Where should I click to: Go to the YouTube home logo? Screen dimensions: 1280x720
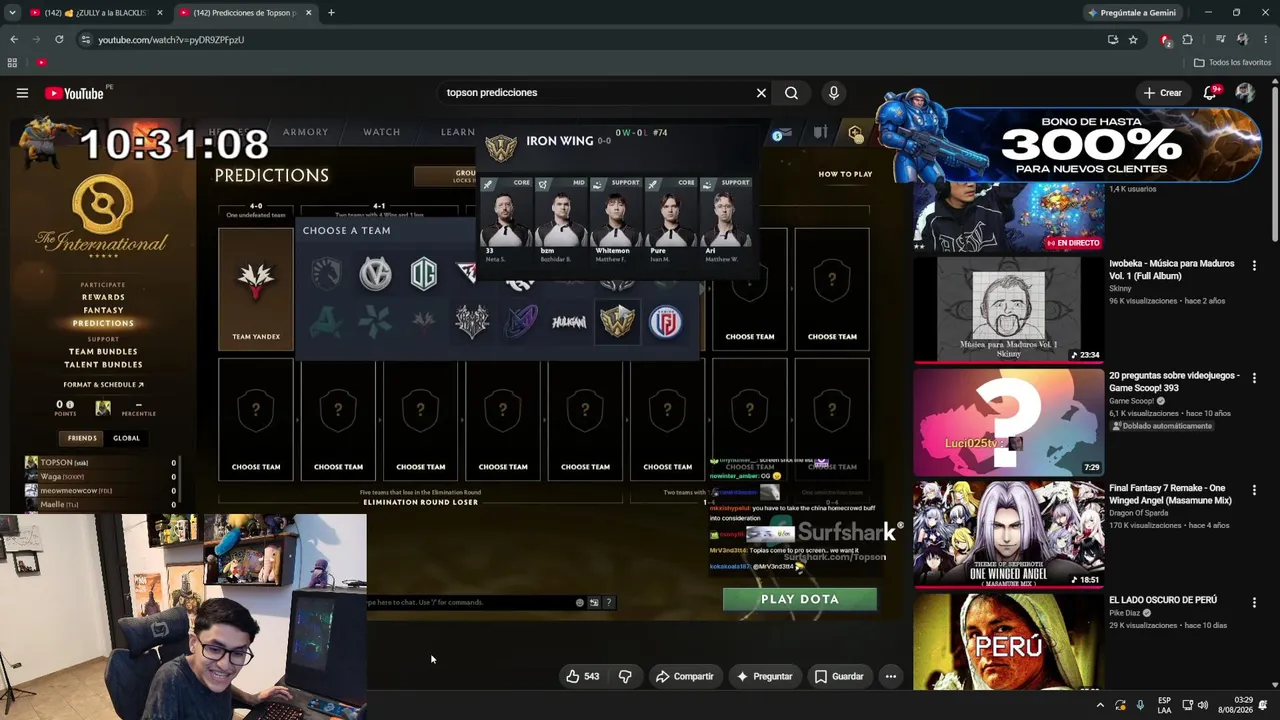[x=76, y=93]
